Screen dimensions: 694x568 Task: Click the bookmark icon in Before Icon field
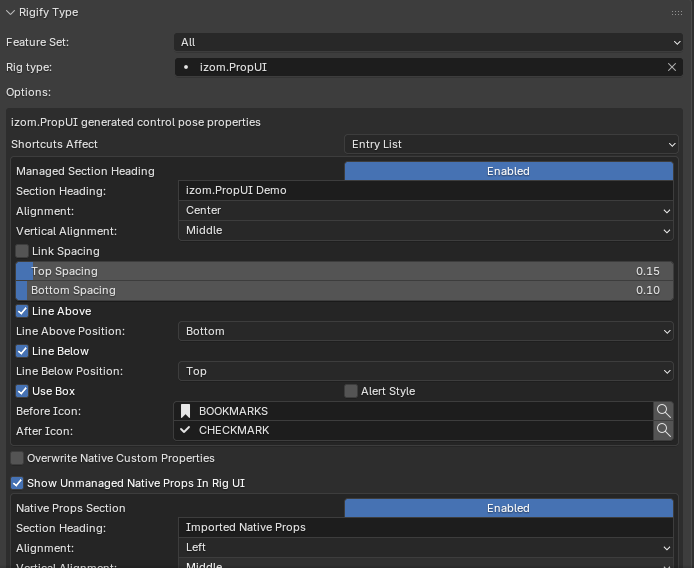click(x=185, y=411)
